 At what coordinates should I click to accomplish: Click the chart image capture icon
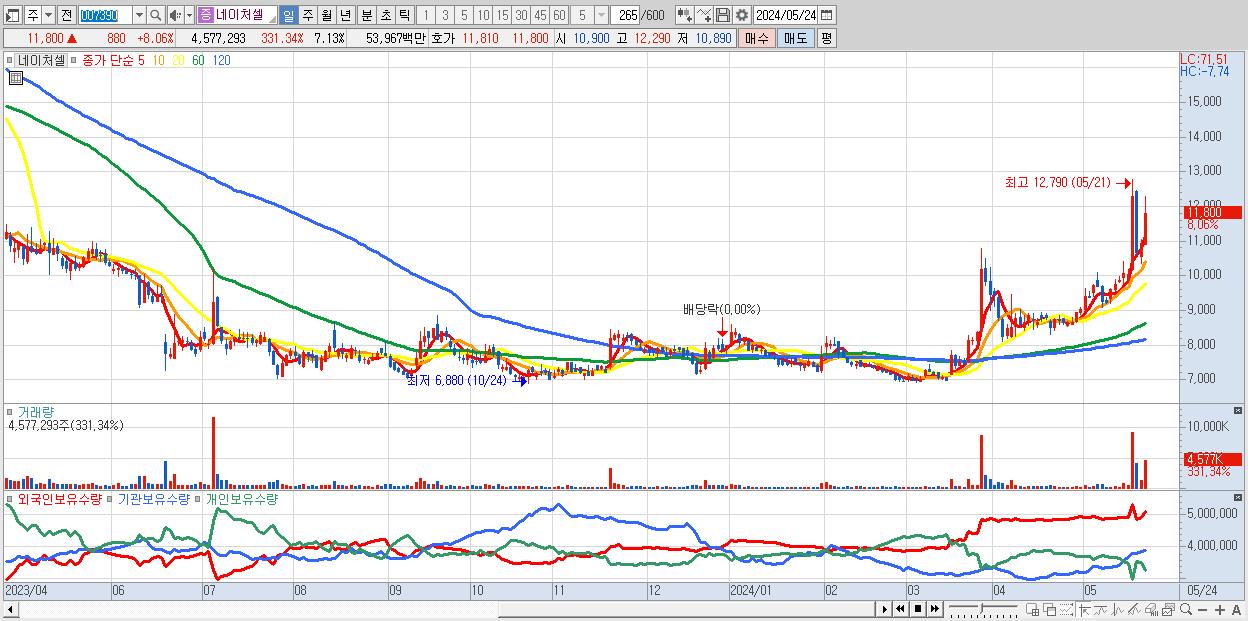[1169, 609]
